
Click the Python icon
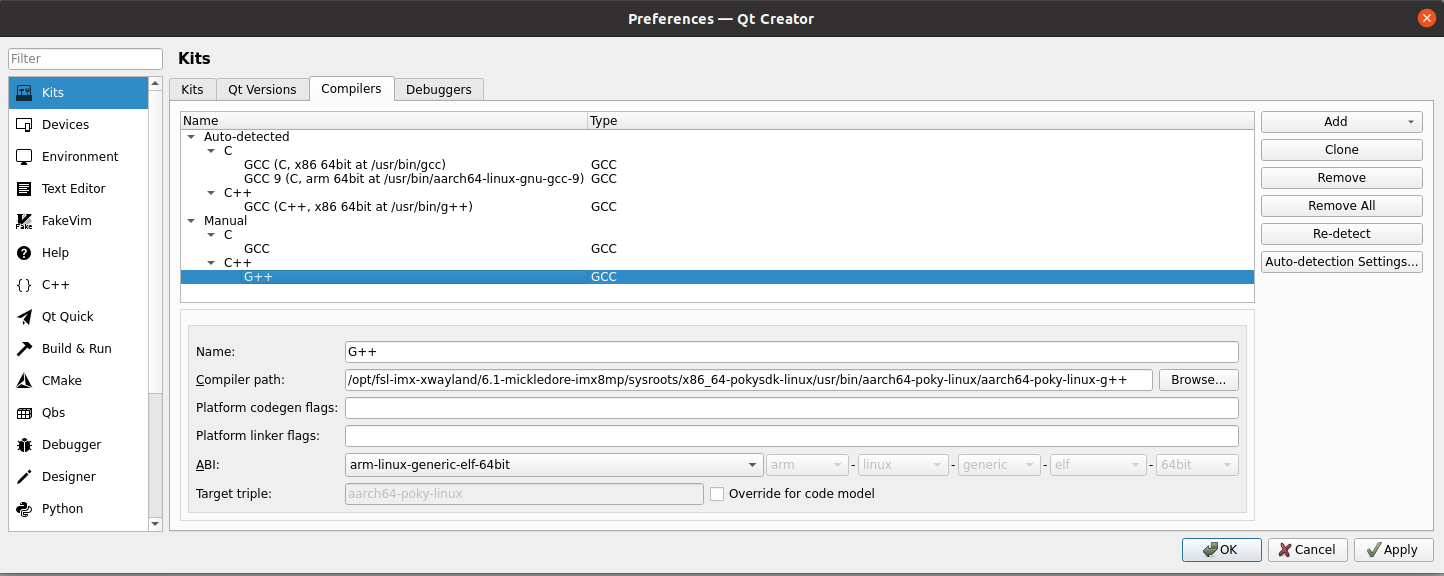point(24,508)
